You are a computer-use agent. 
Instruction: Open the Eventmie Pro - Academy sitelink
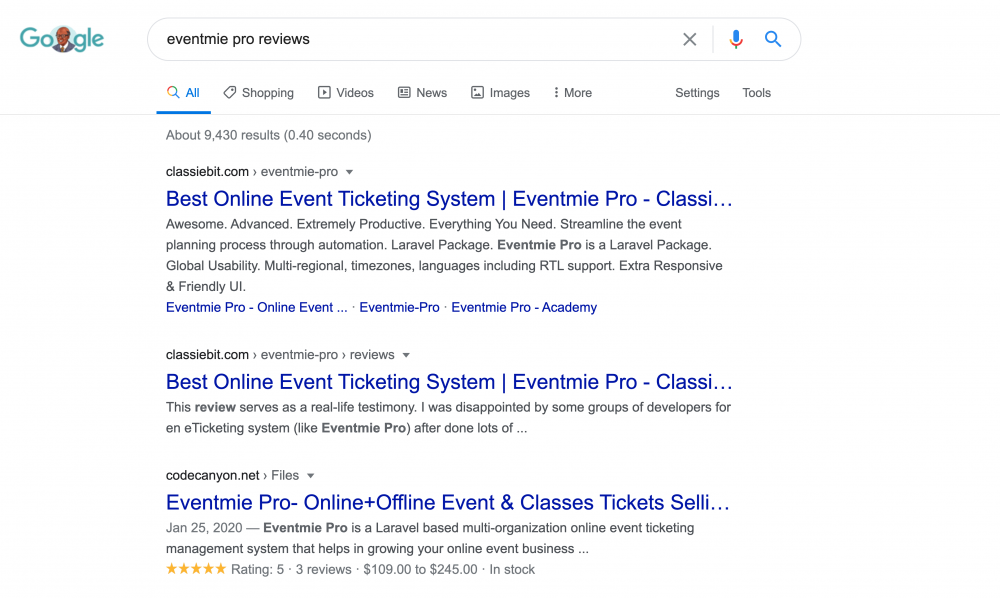pyautogui.click(x=524, y=307)
